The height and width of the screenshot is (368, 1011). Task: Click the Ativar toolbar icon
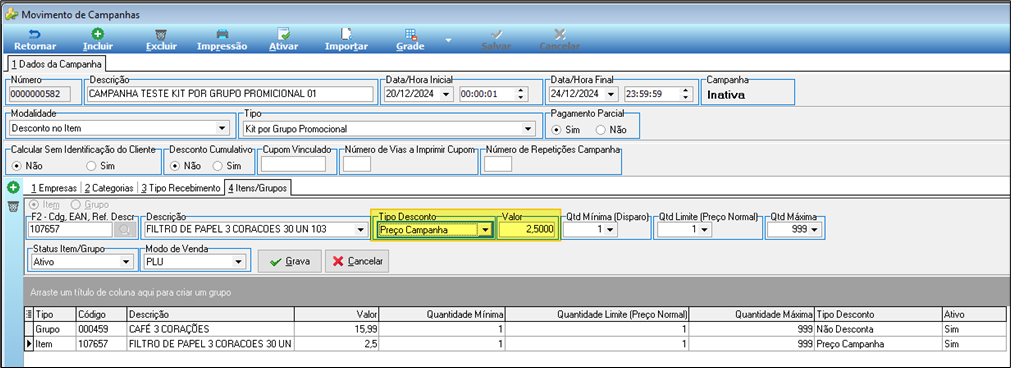(283, 34)
